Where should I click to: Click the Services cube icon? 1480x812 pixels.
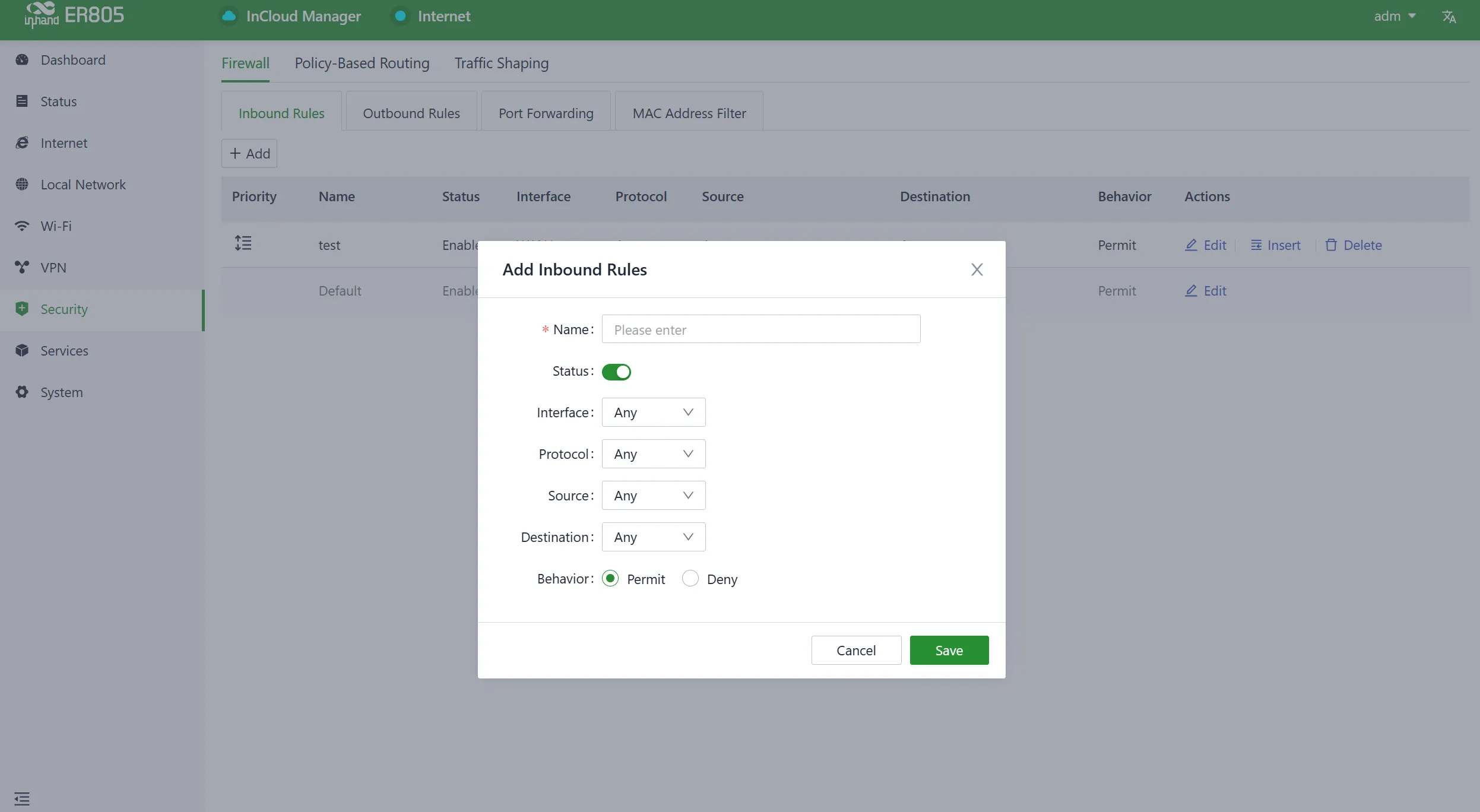22,351
